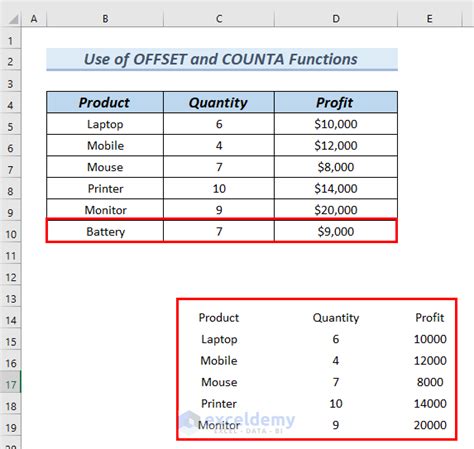Click the '20000' value cell

click(x=430, y=425)
